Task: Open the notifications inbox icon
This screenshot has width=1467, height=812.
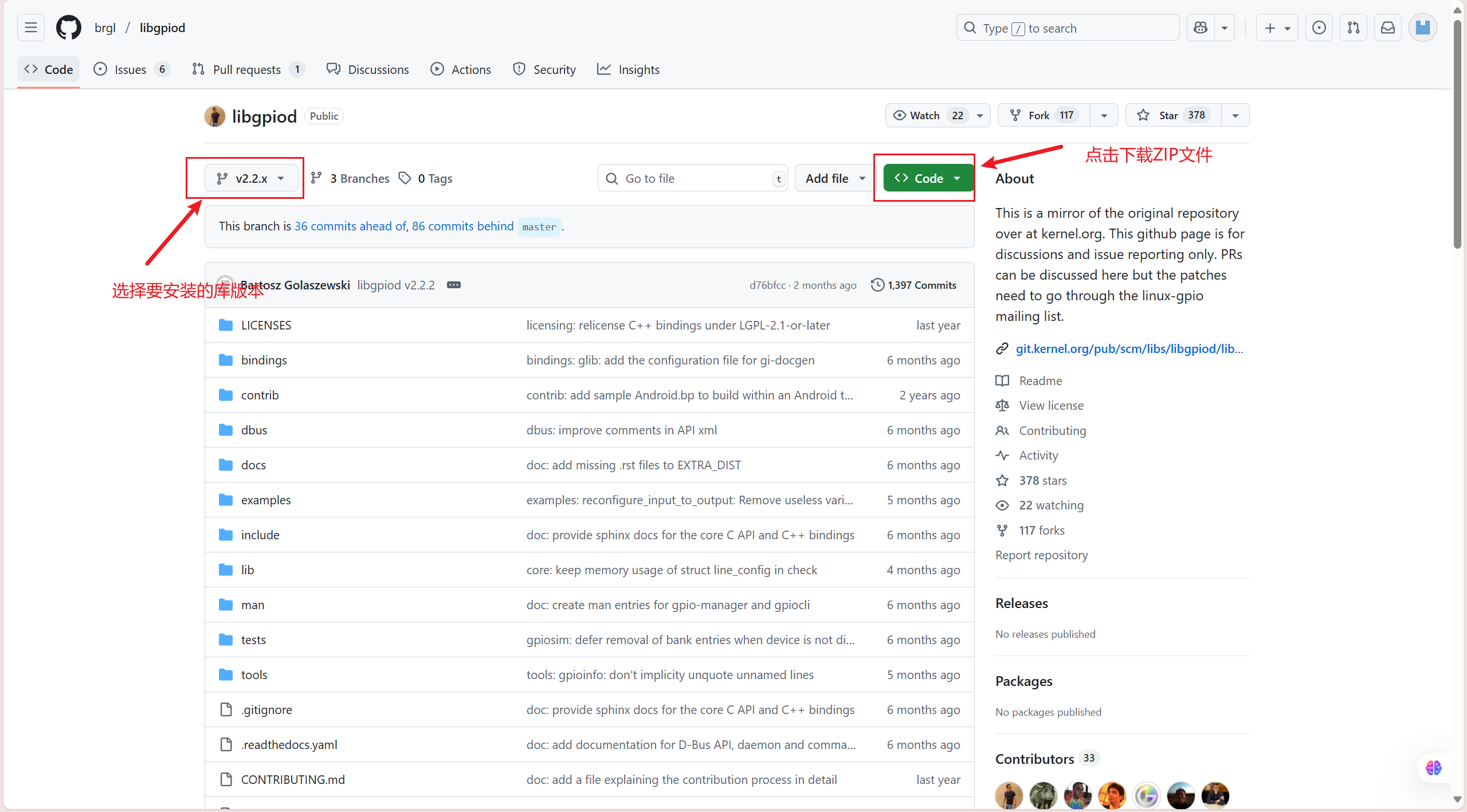Action: point(1388,28)
